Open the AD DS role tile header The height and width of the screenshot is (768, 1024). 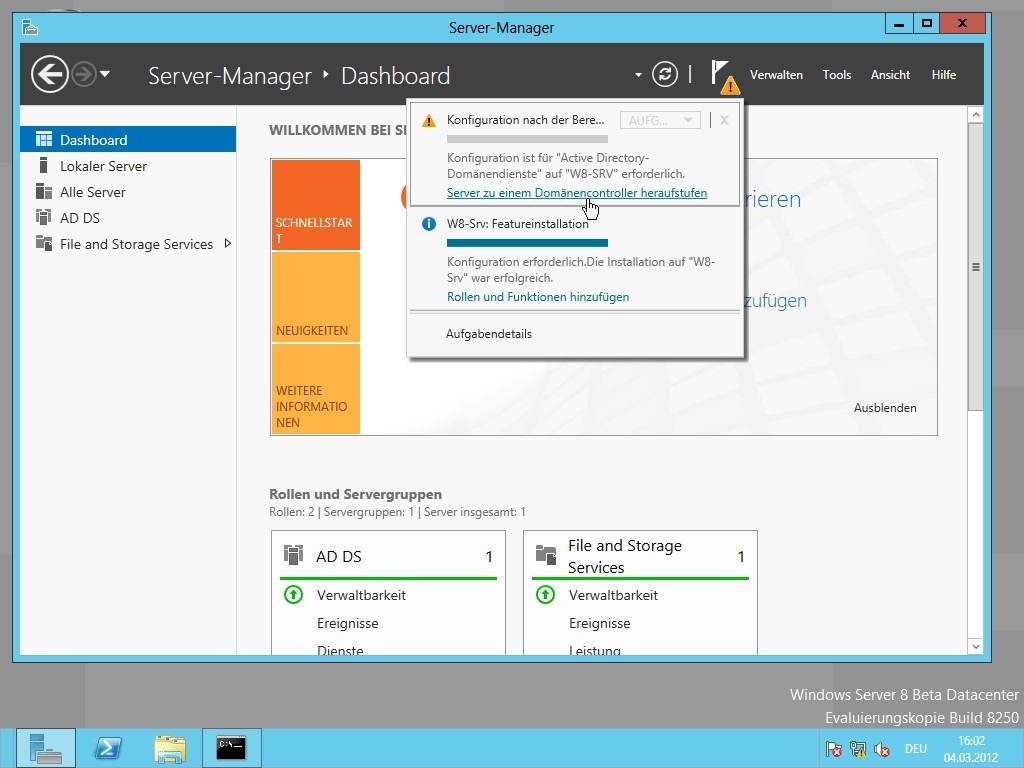(x=389, y=556)
